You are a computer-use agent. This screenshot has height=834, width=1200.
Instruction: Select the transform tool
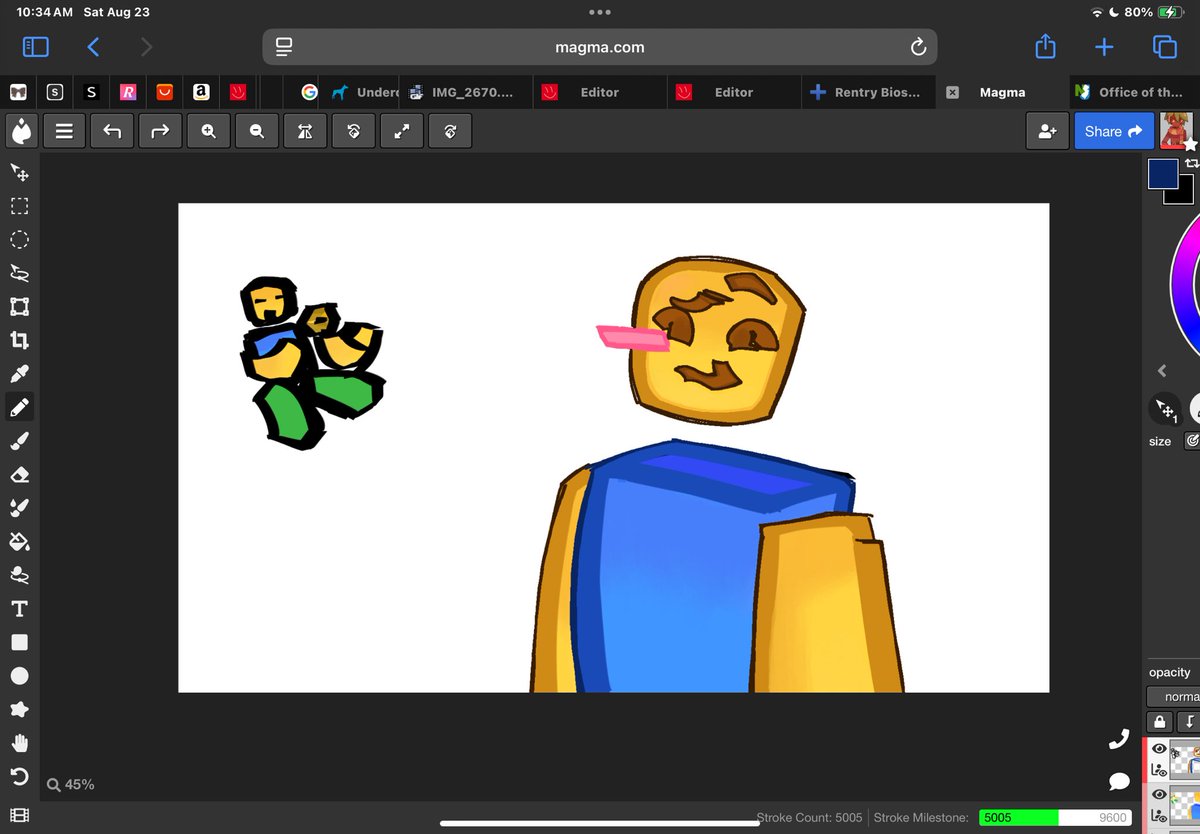click(19, 306)
